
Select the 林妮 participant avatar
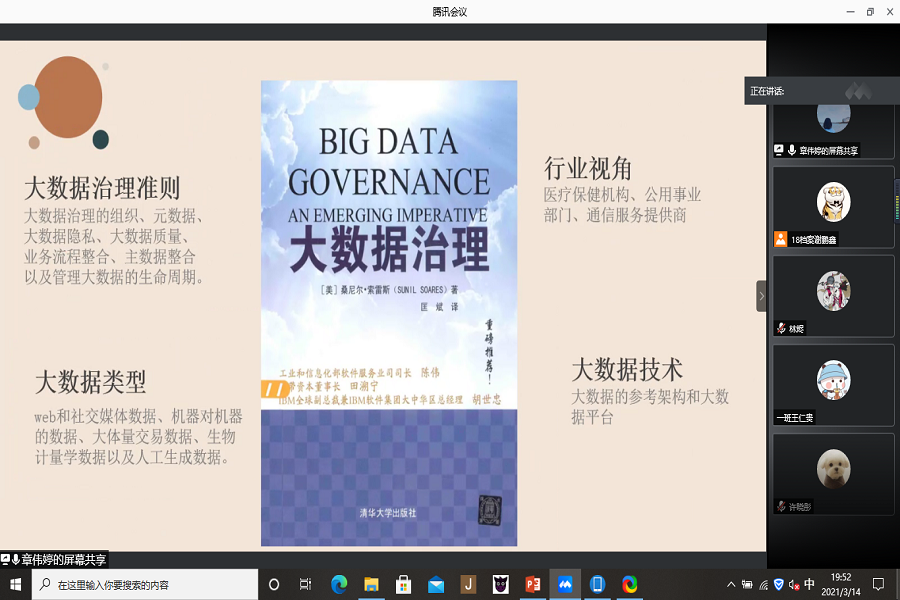[x=833, y=291]
